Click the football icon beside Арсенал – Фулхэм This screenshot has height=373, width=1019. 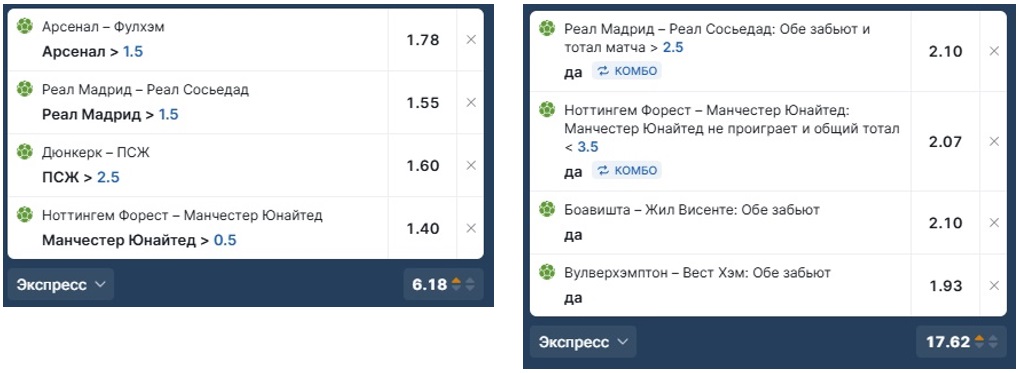[25, 27]
